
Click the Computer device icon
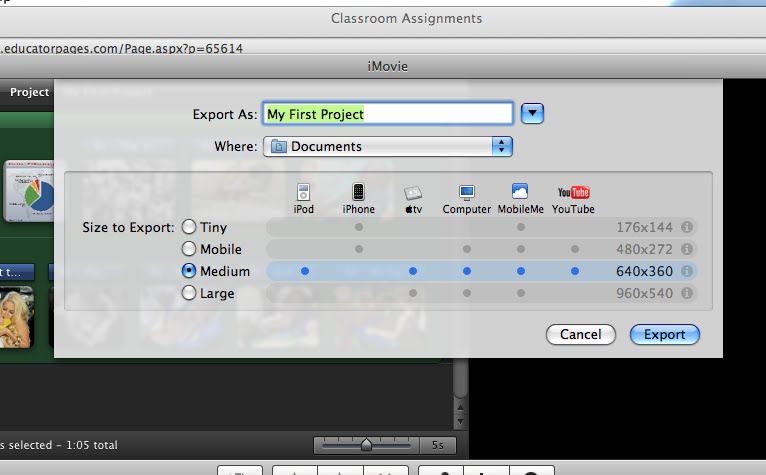(x=467, y=193)
